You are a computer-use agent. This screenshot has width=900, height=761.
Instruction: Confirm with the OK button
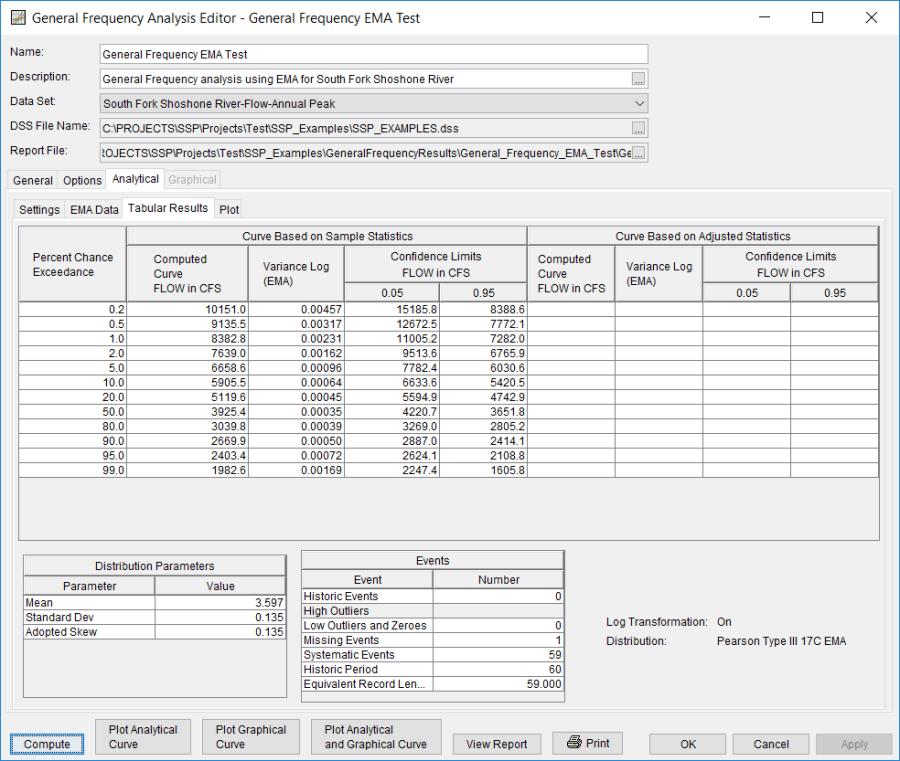(688, 744)
